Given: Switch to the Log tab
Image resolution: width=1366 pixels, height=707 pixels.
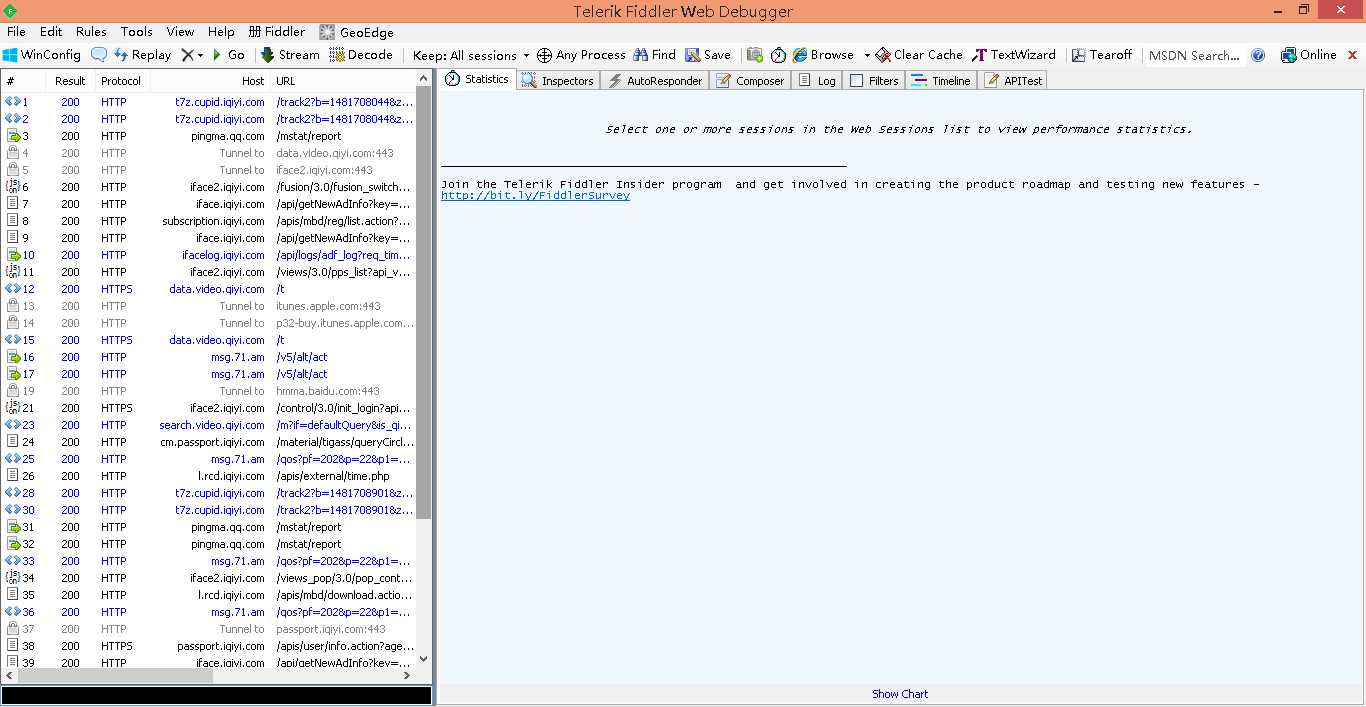Looking at the screenshot, I should pos(817,81).
